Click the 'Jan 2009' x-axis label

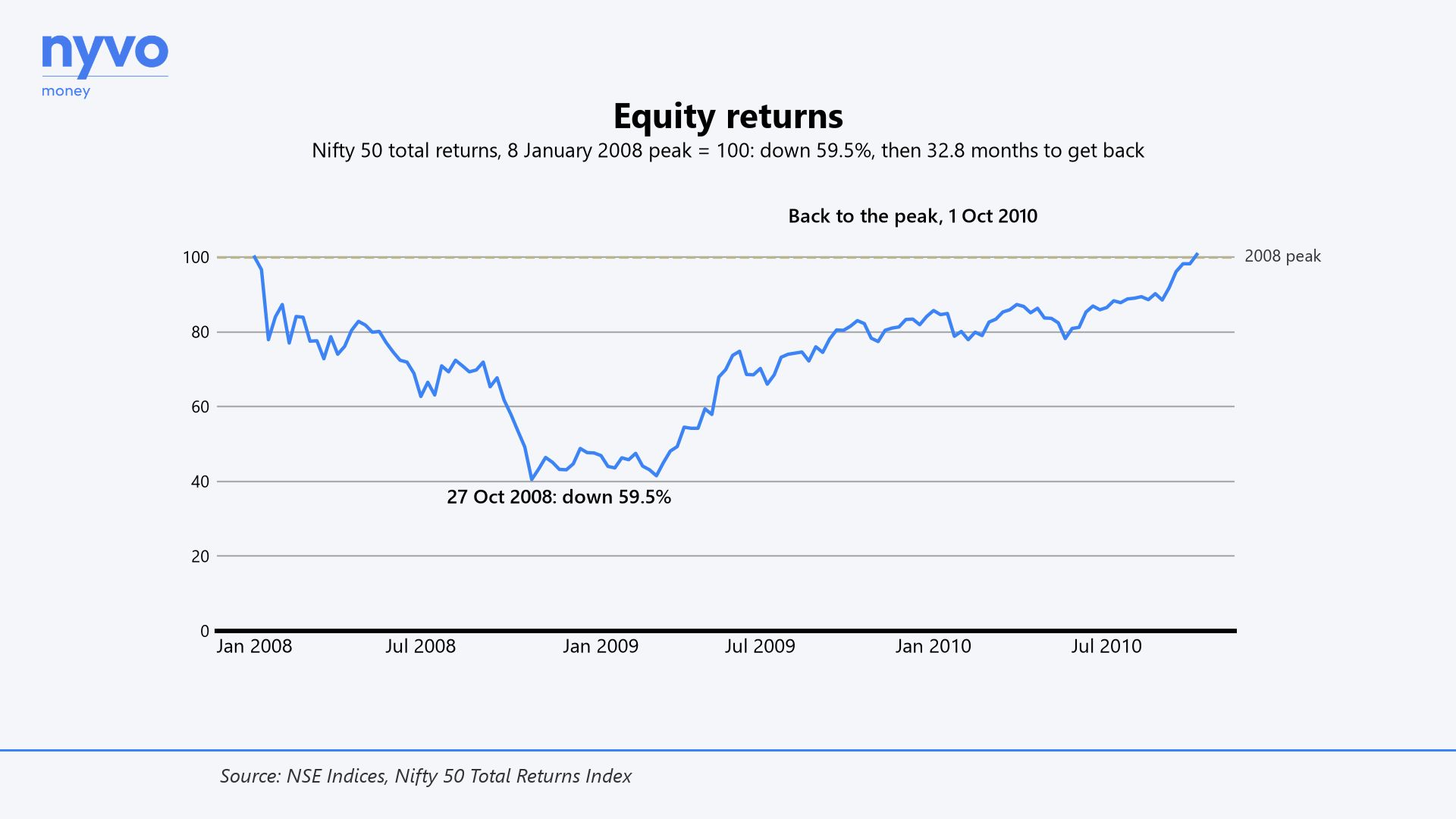tap(601, 646)
